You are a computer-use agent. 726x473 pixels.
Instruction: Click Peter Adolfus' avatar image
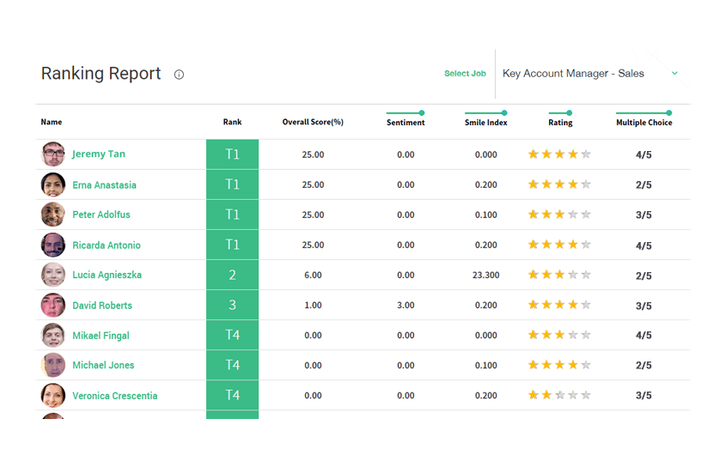pos(53,215)
